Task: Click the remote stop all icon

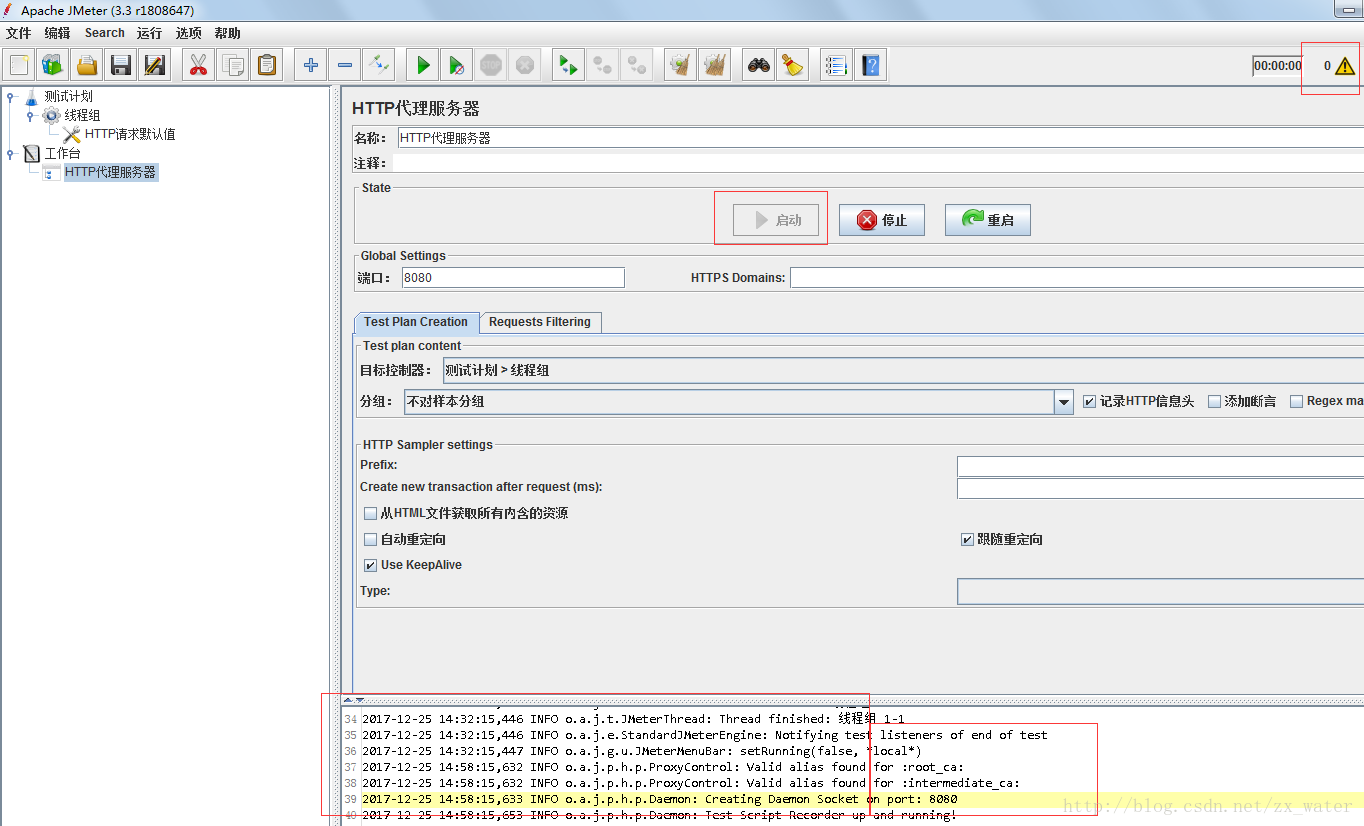Action: tap(603, 66)
